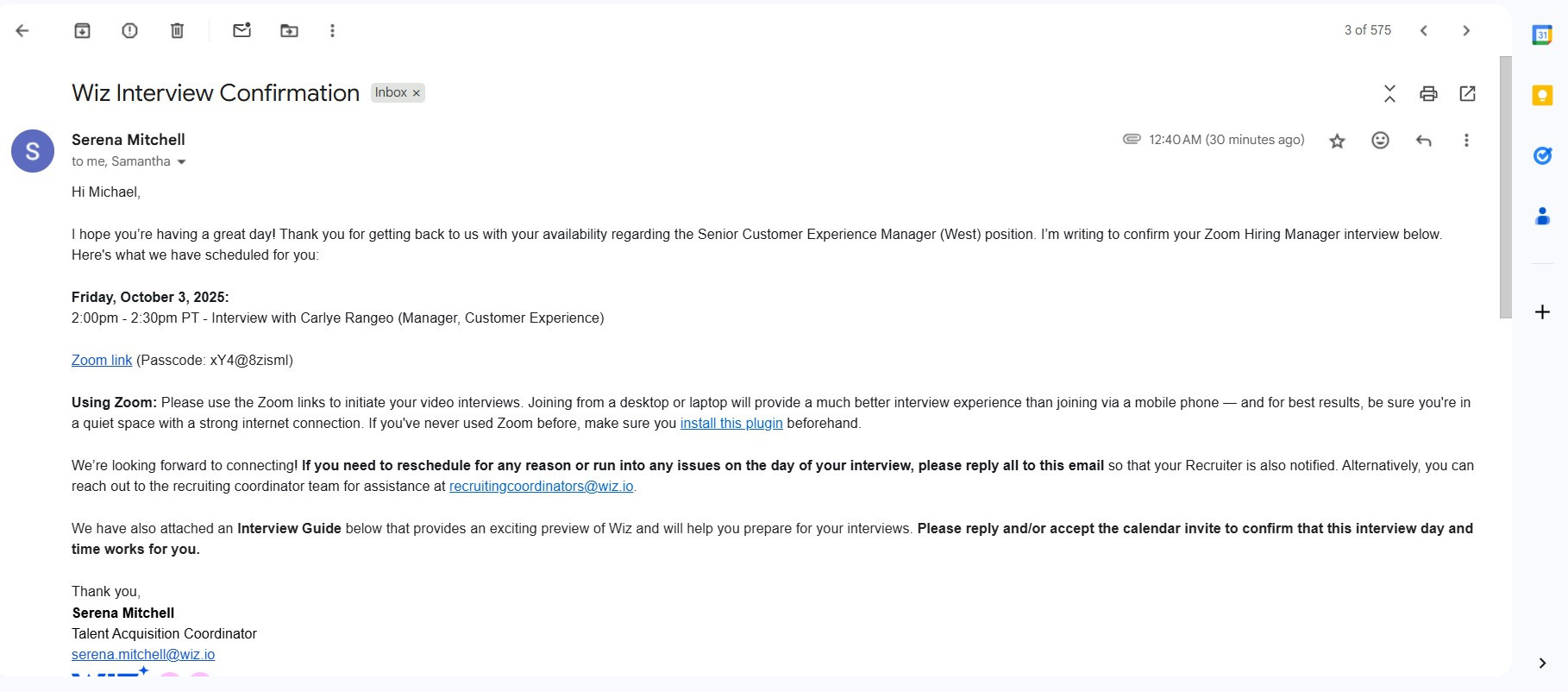Image resolution: width=1568 pixels, height=692 pixels.
Task: Open the Move to folder menu
Action: [289, 31]
